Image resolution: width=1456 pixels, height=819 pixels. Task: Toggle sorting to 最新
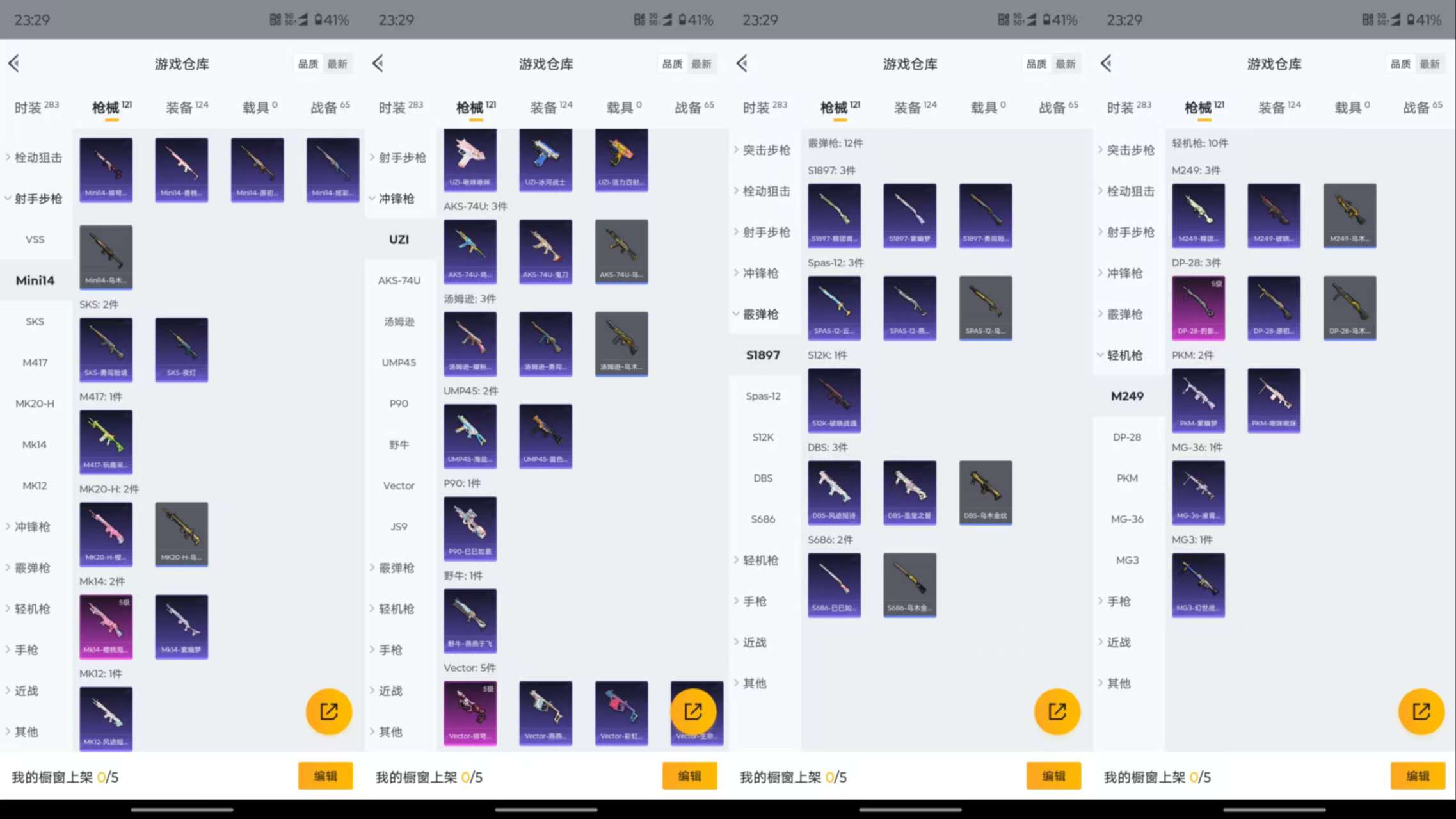(338, 63)
